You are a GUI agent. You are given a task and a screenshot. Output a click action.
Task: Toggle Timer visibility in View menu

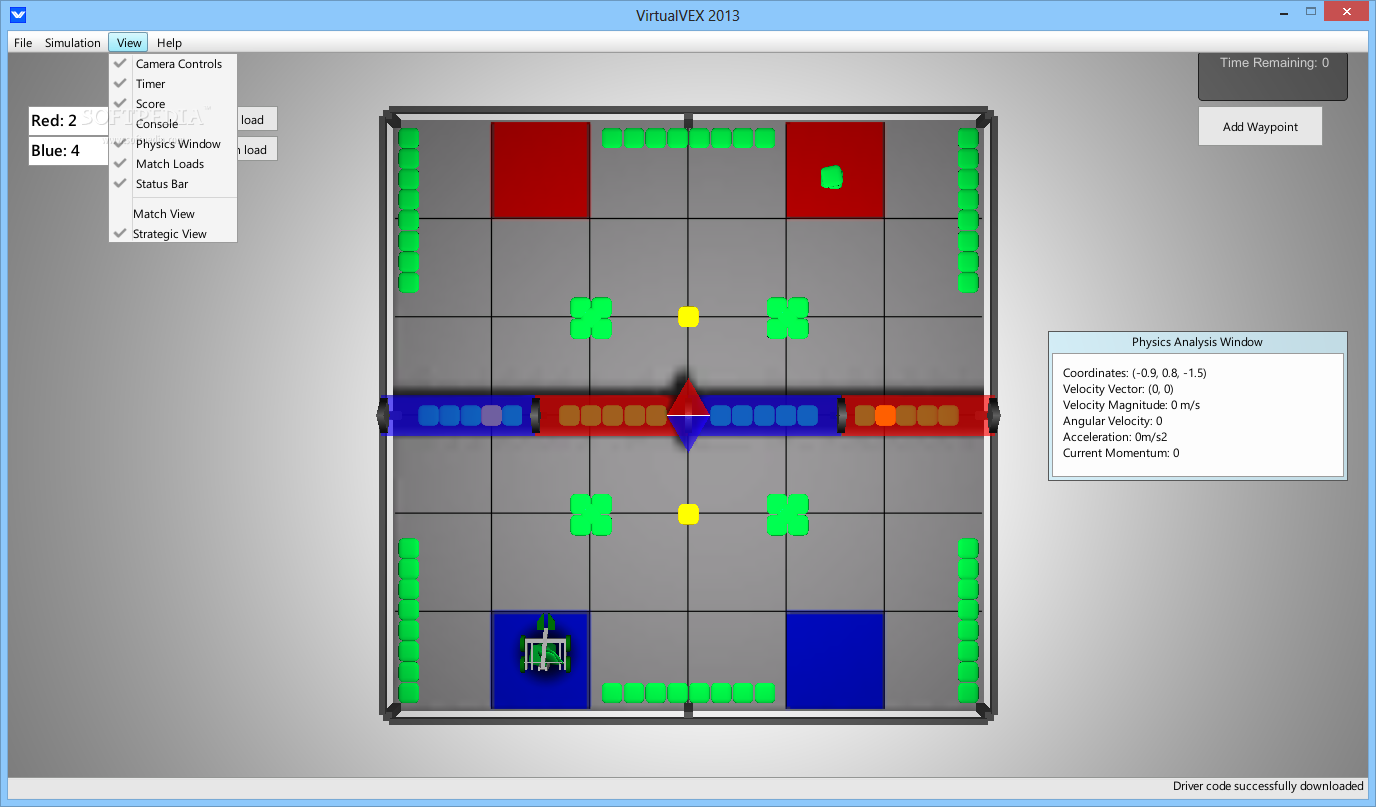(173, 84)
